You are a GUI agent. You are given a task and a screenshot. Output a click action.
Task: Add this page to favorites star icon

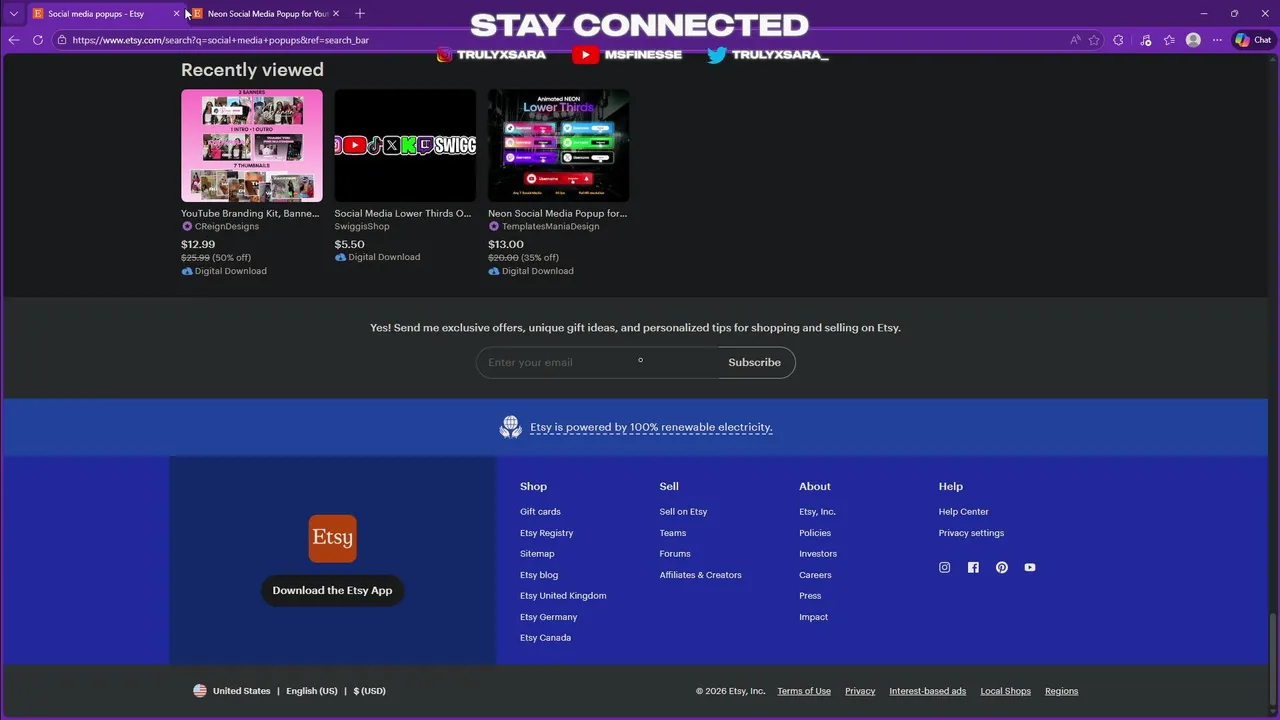click(1094, 40)
